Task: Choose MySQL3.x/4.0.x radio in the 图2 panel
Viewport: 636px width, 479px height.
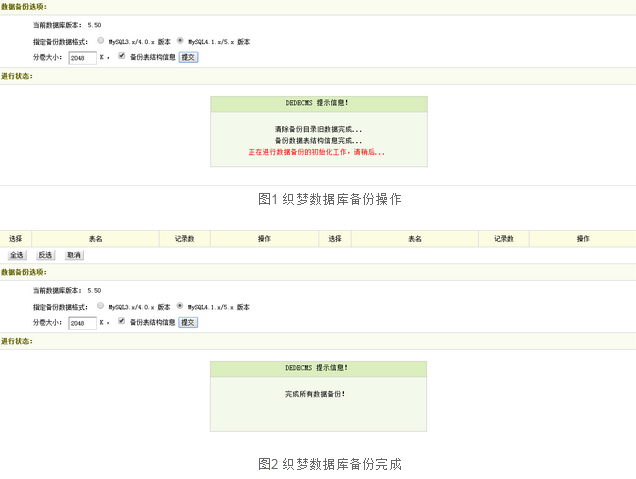Action: (100, 306)
